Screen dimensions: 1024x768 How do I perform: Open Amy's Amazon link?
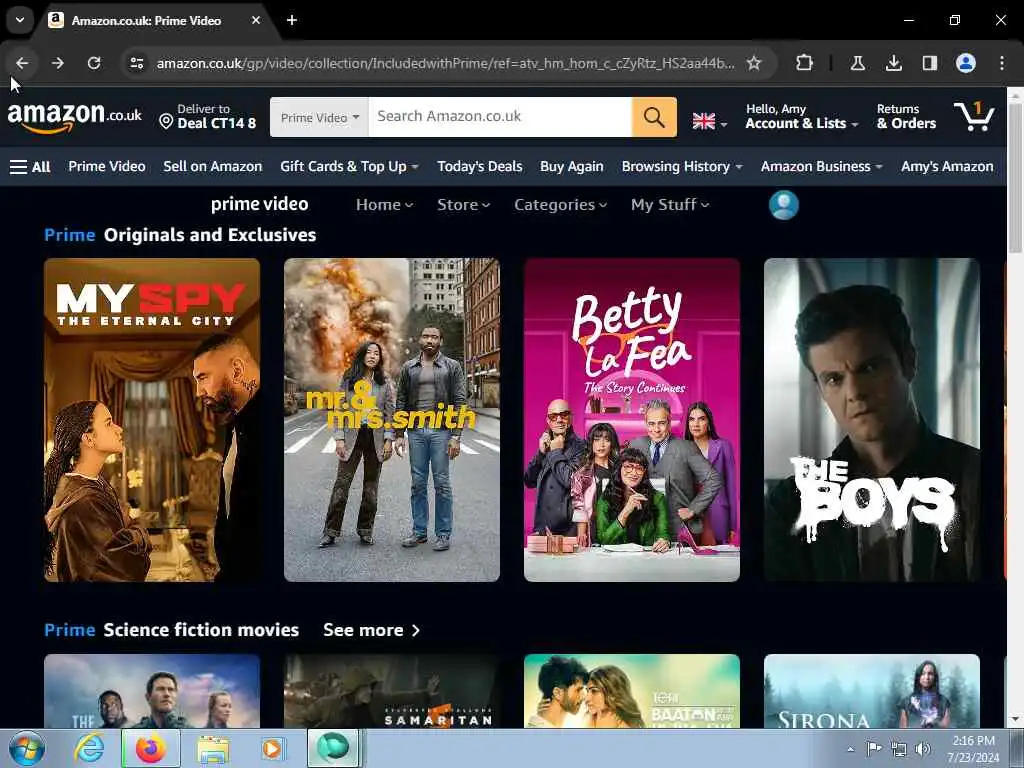tap(947, 167)
